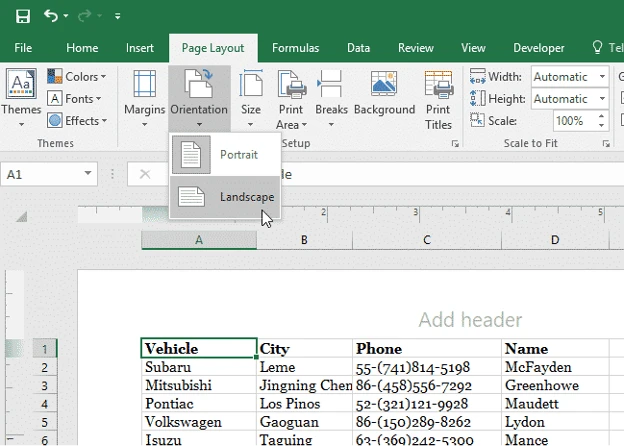Screen dimensions: 624x446
Task: Select the Gaoguan cell
Action: pos(304,422)
